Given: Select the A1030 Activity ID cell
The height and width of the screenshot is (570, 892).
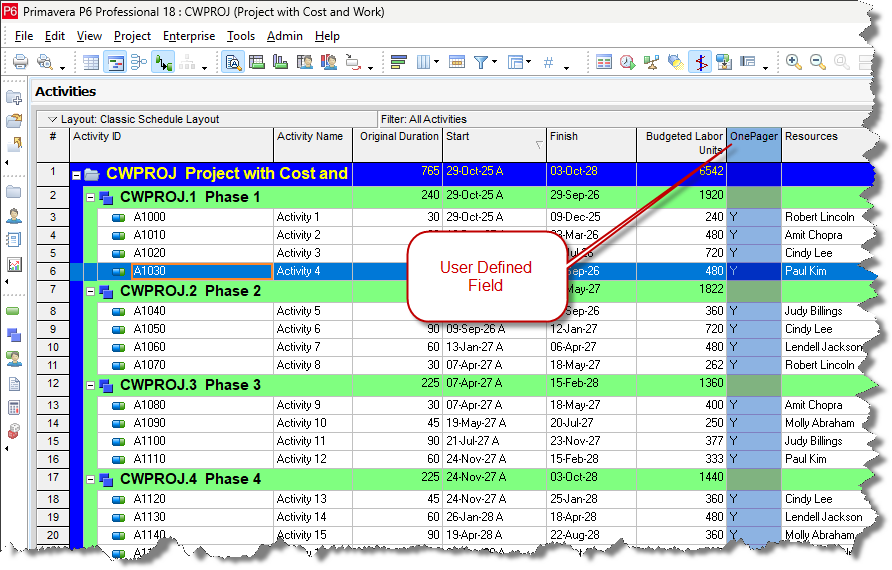Looking at the screenshot, I should pos(202,271).
